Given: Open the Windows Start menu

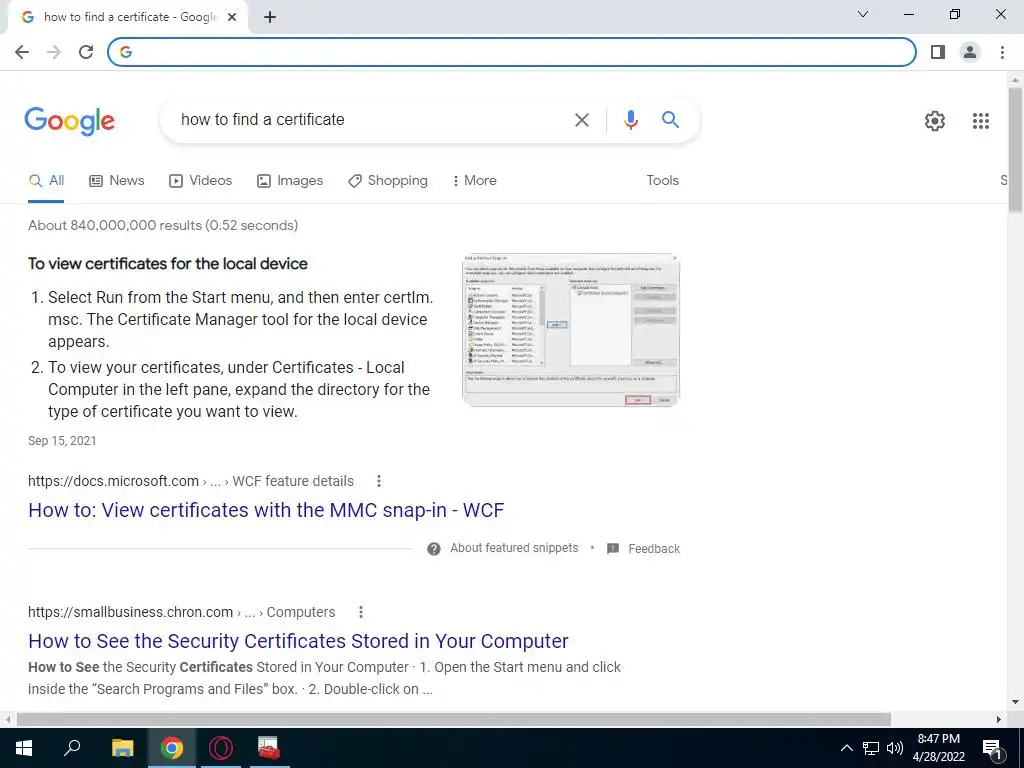Looking at the screenshot, I should click(x=24, y=748).
